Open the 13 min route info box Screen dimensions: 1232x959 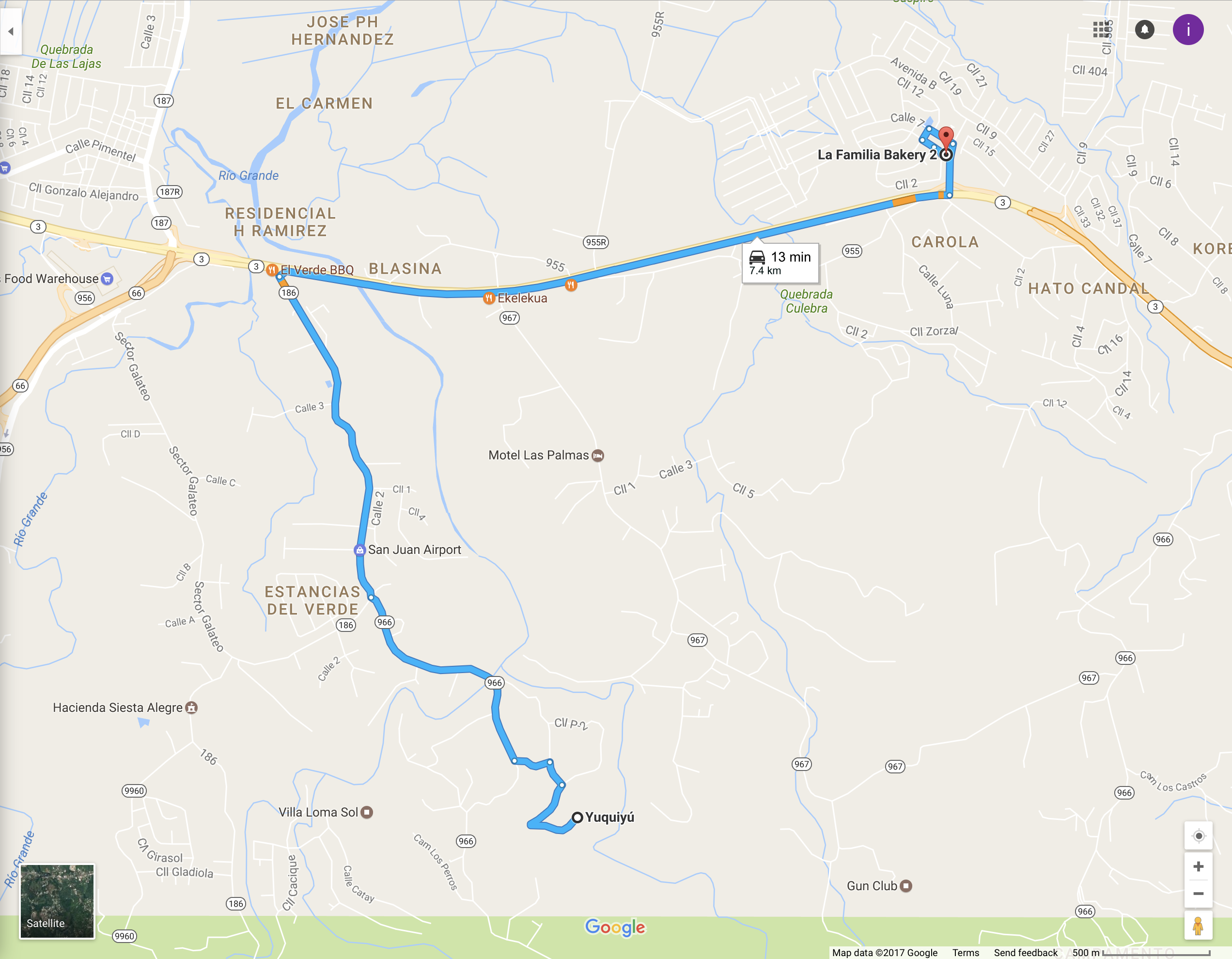(780, 262)
